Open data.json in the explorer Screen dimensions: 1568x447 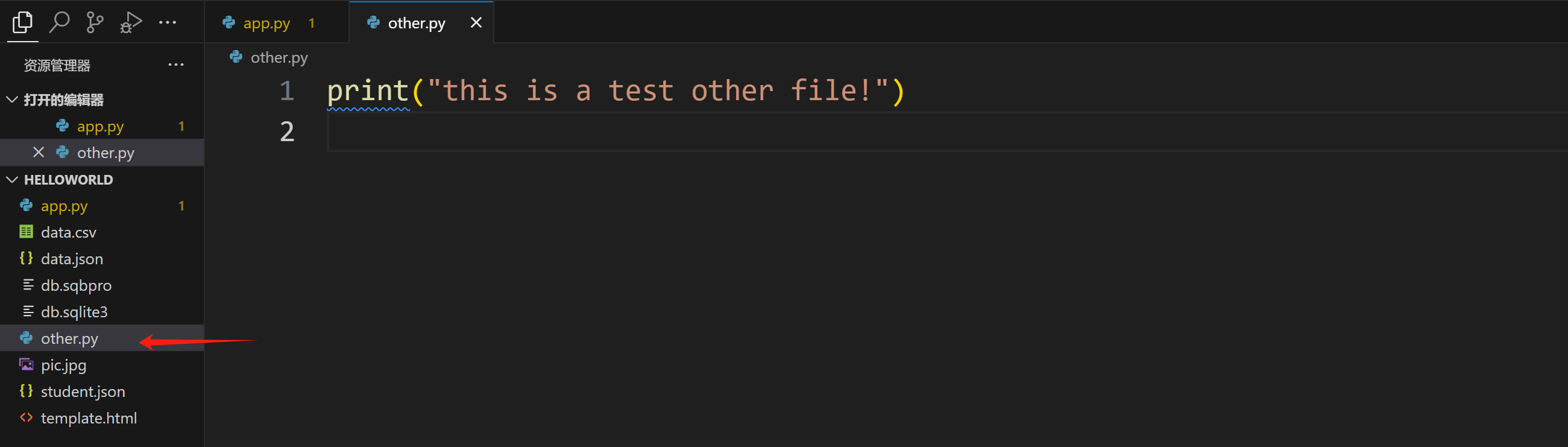click(72, 259)
